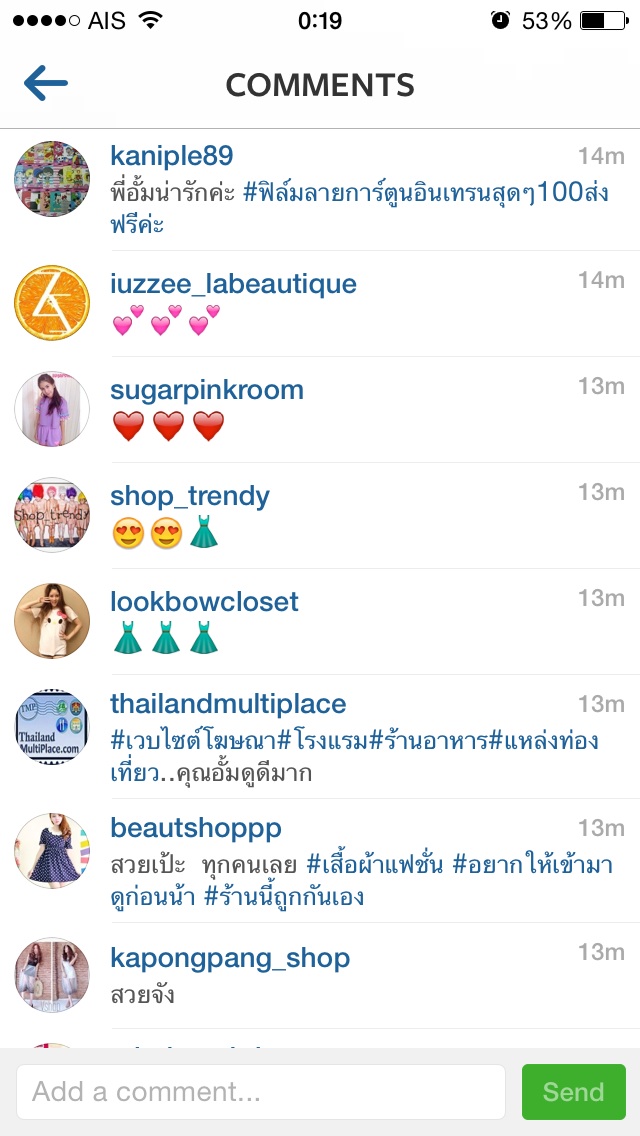Tap the green Send button
This screenshot has width=640, height=1136.
[573, 1091]
